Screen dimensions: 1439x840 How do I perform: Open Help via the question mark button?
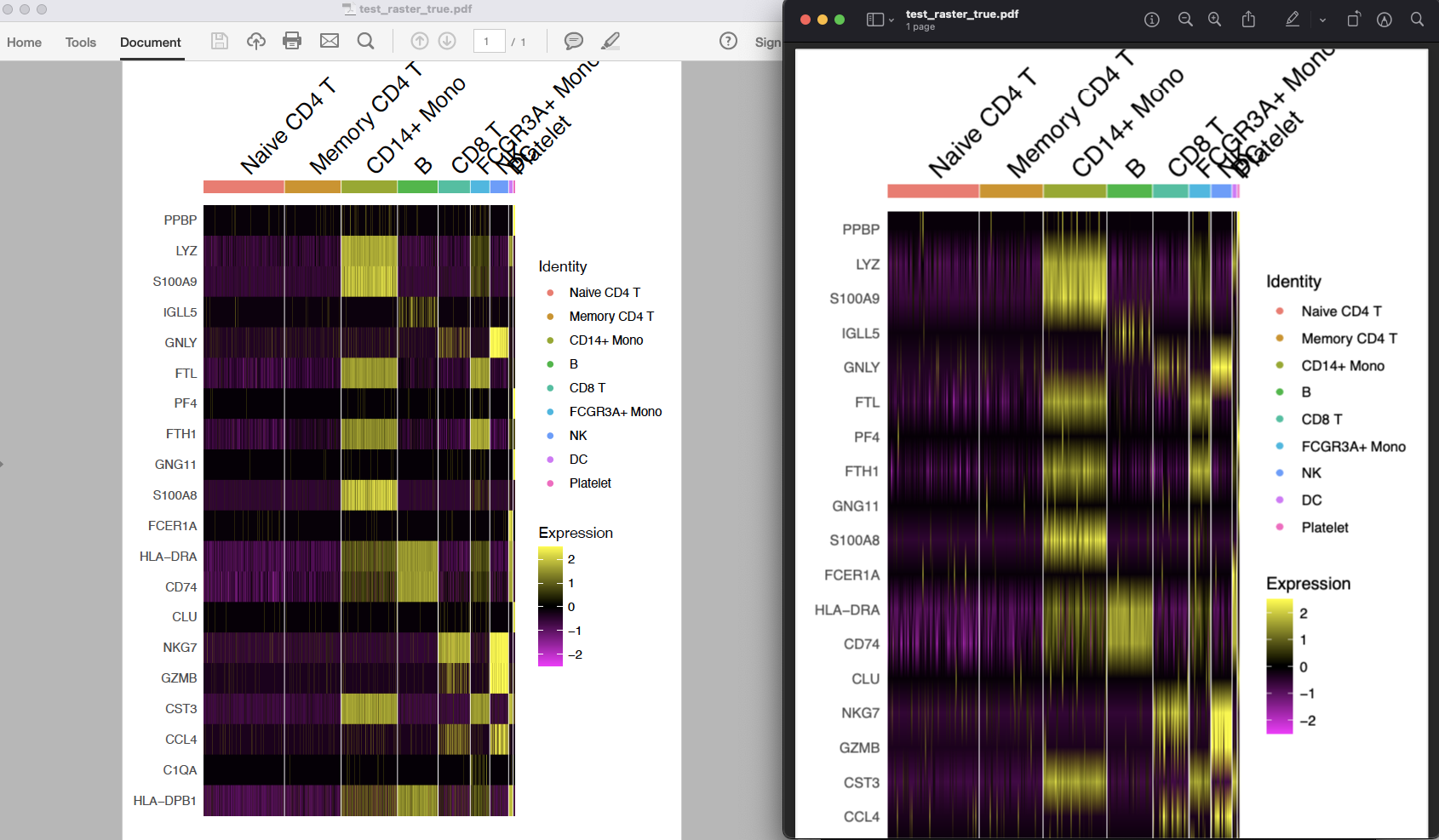coord(729,41)
